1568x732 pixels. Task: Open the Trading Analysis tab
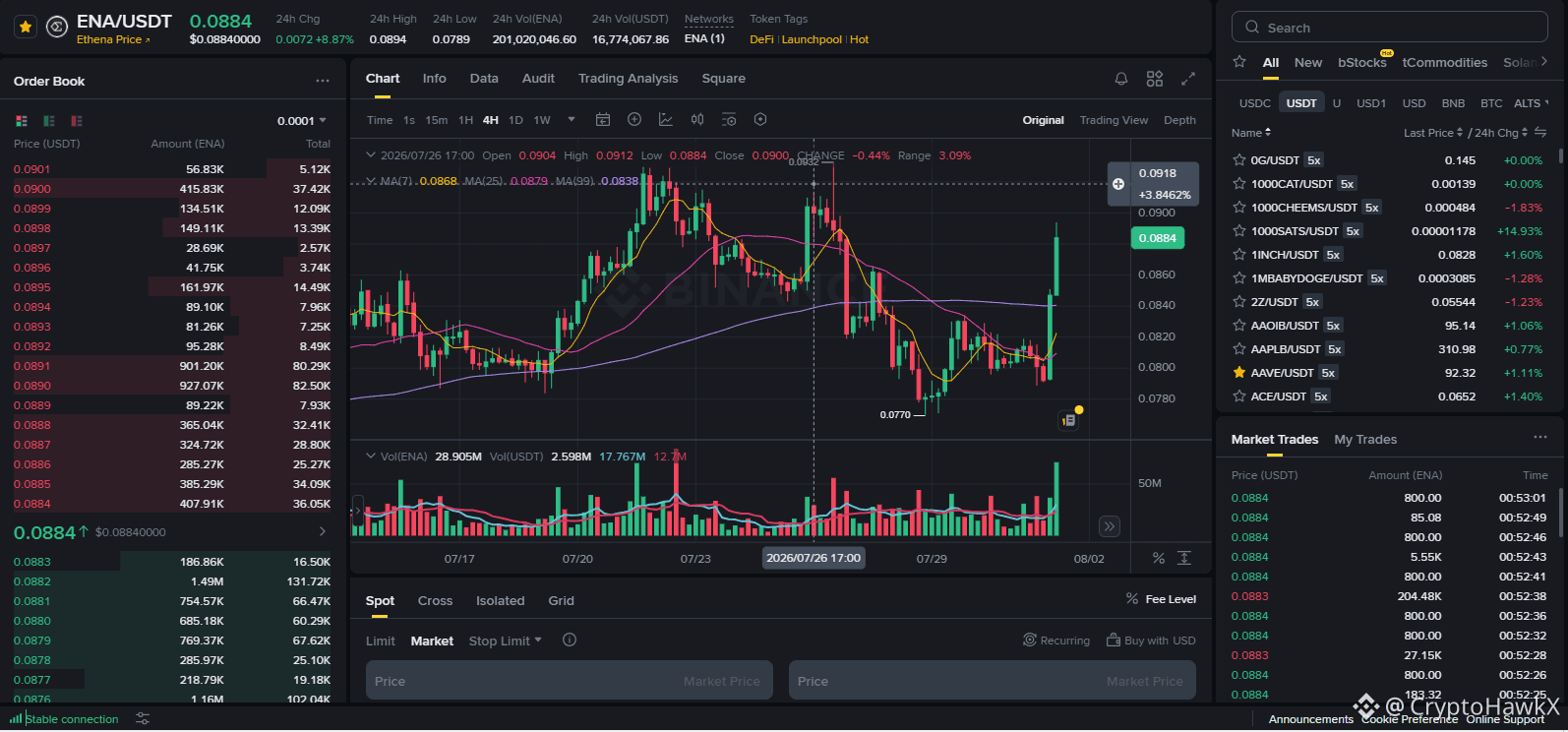628,79
